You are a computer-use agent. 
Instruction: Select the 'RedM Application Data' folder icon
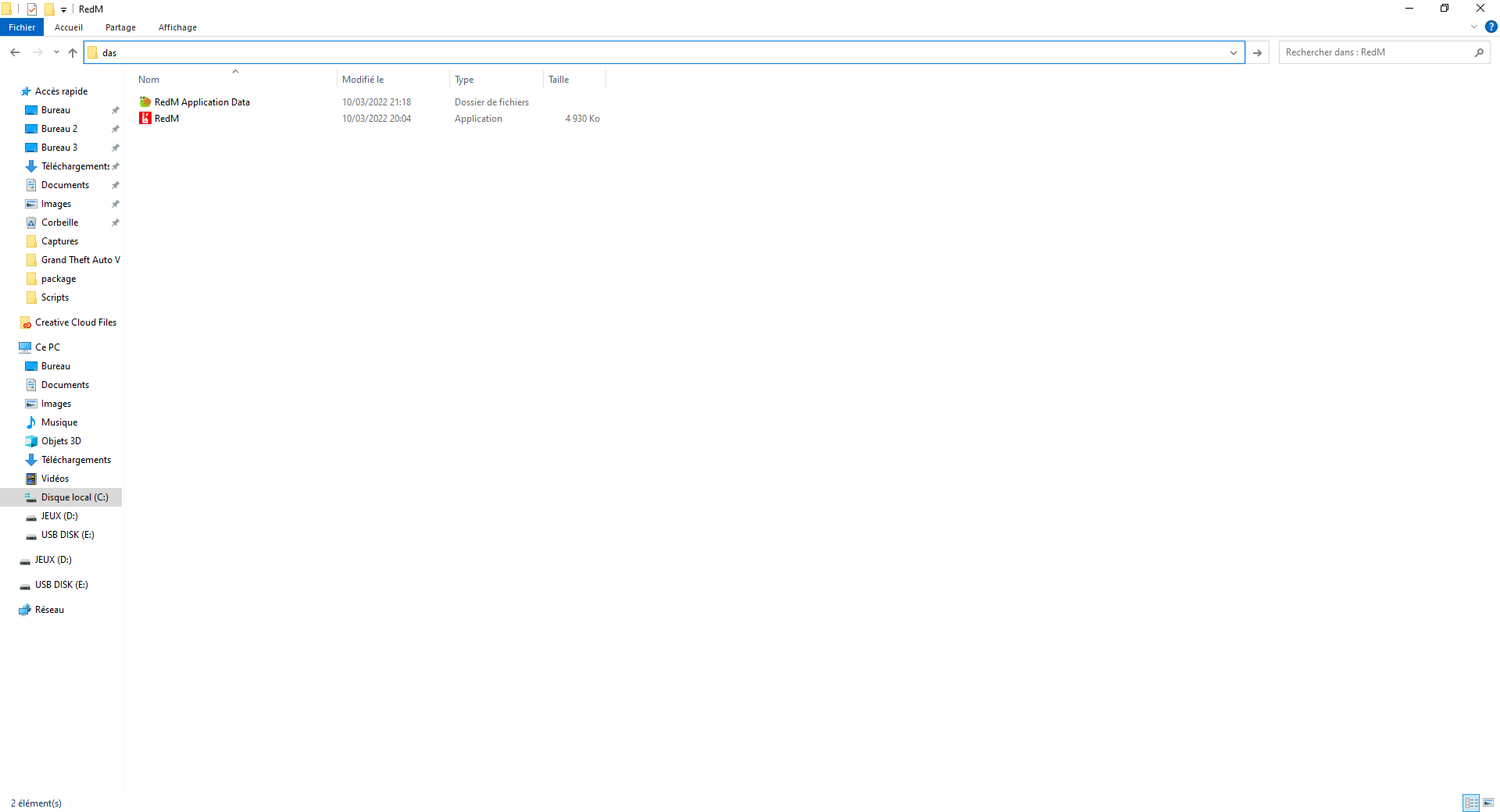(145, 101)
